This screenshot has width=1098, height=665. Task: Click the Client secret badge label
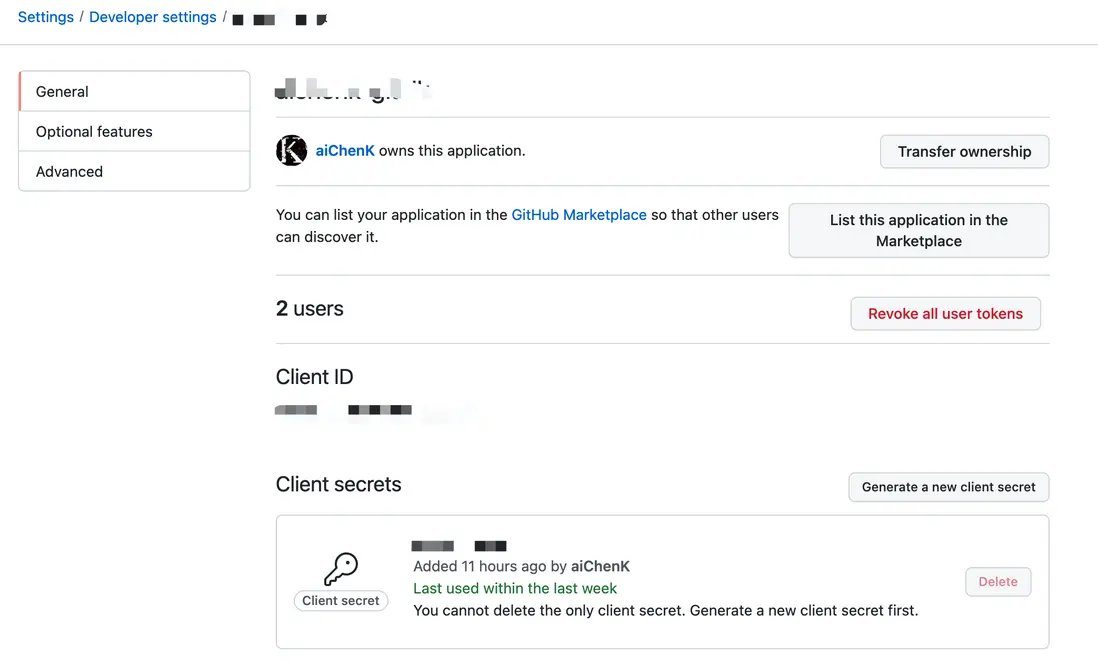coord(341,601)
